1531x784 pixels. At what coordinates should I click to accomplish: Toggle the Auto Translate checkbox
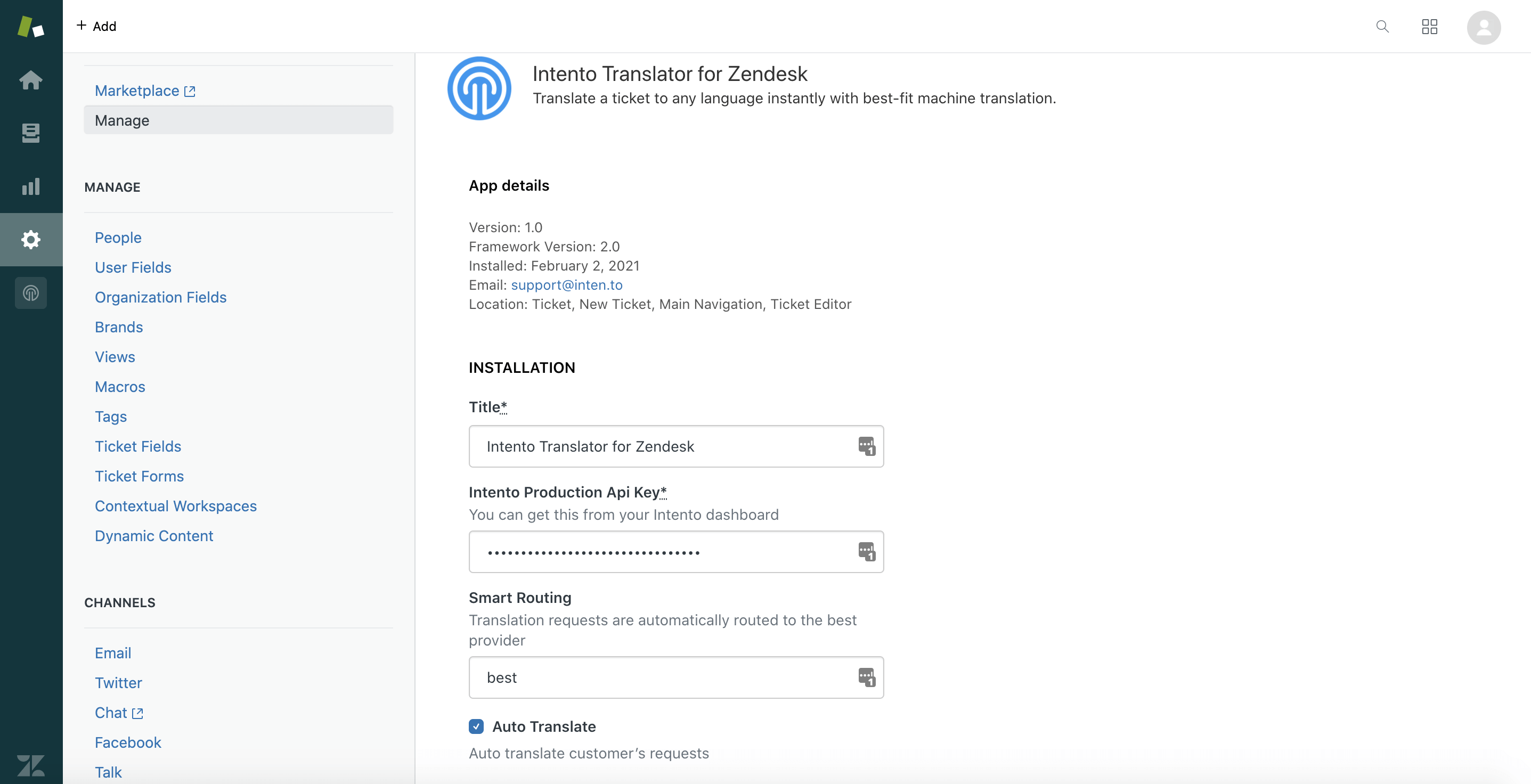click(476, 726)
